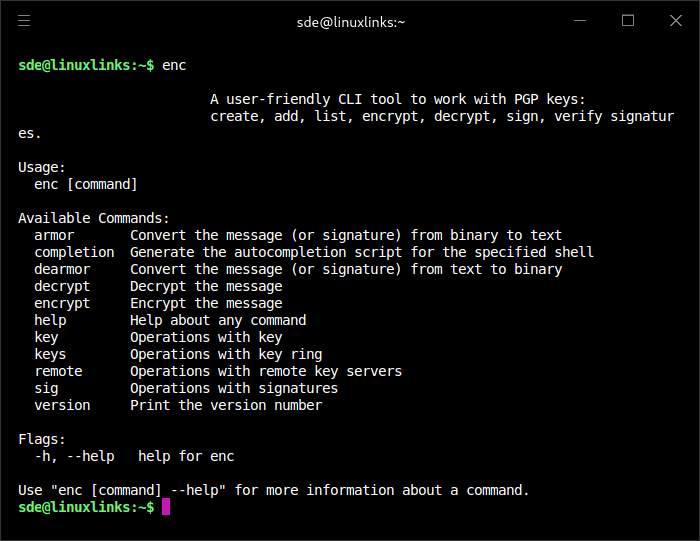Screen dimensions: 700x541
Task: Click the typed "enc" command on first line
Action: 174,65
